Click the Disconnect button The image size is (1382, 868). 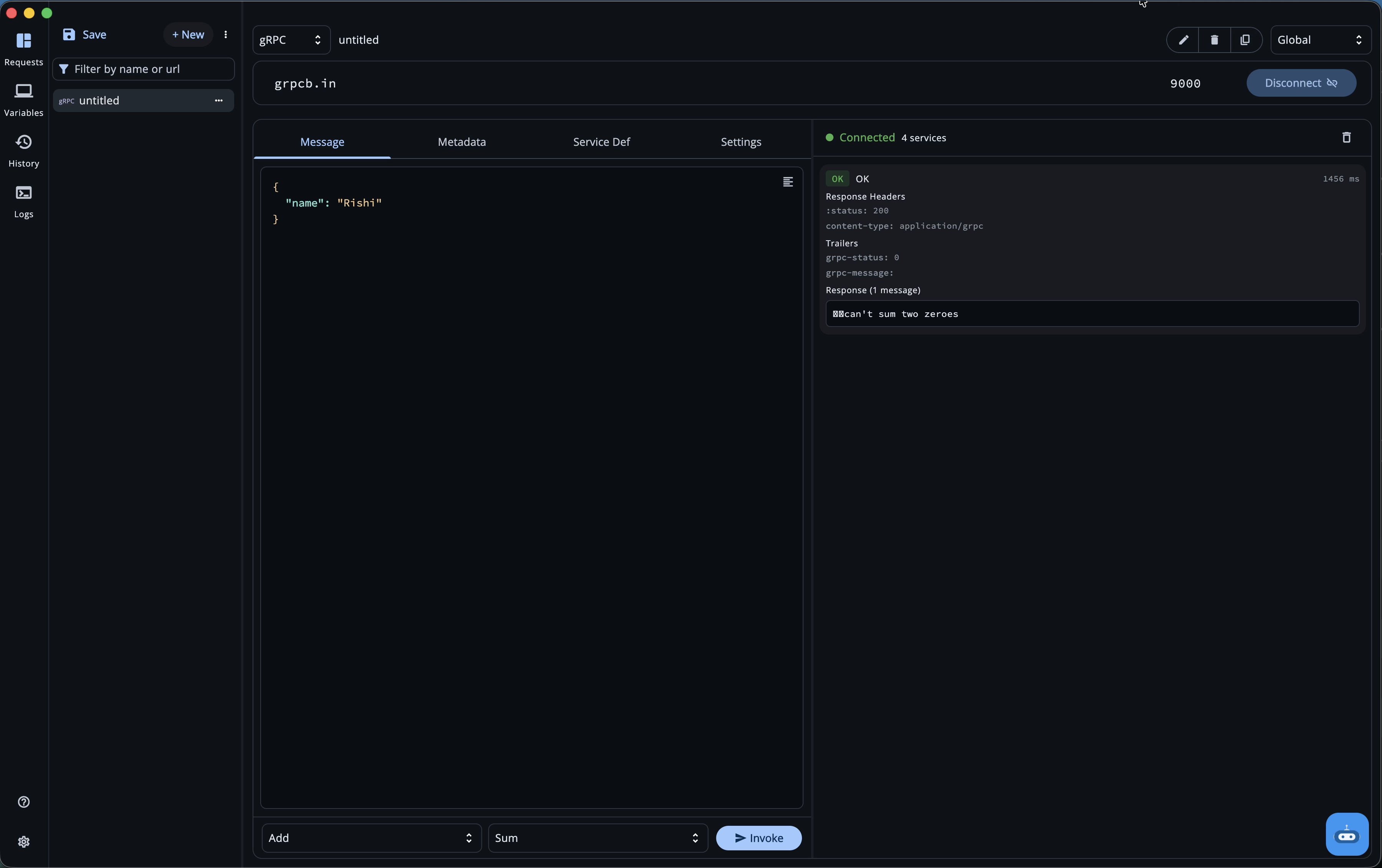pos(1301,83)
